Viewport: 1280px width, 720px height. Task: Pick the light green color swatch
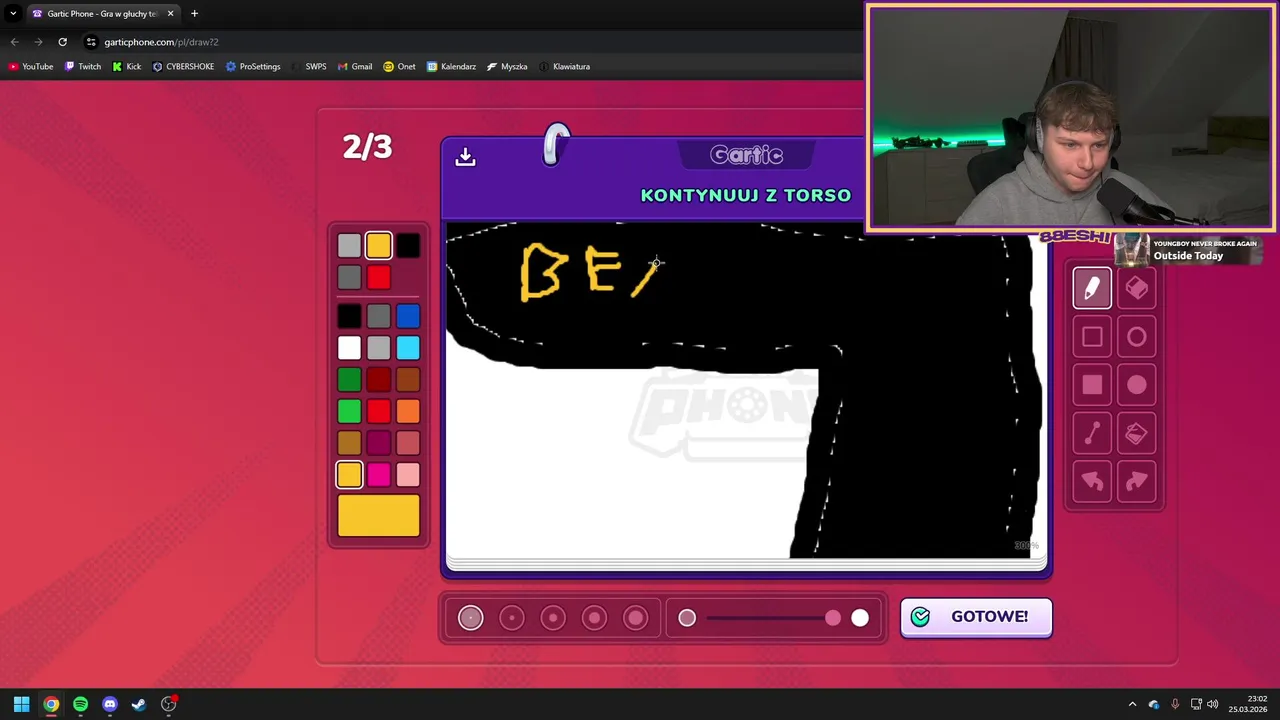(x=349, y=411)
